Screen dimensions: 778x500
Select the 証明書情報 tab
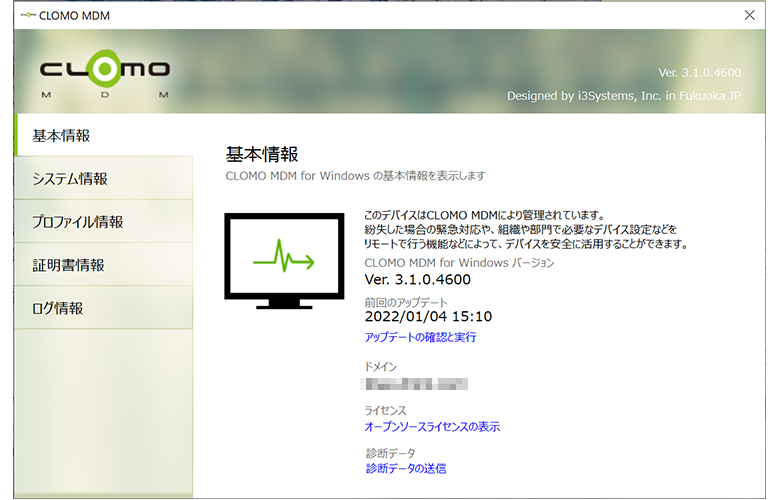[x=104, y=265]
